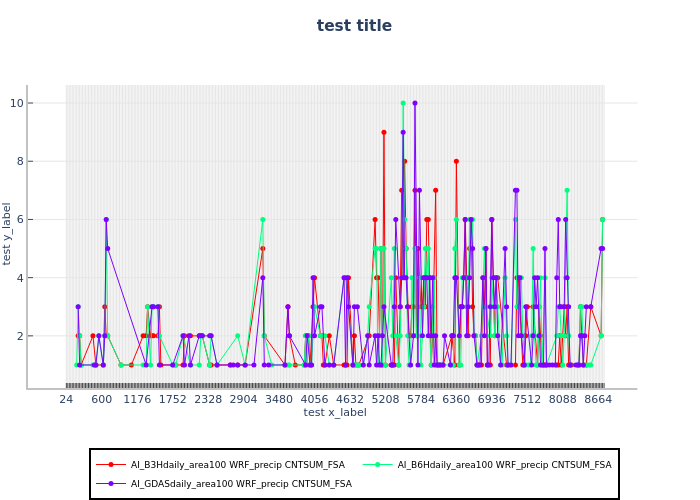This screenshot has width=700, height=500.
Task: Pick the red data point at value 9
Action: pyautogui.click(x=383, y=132)
